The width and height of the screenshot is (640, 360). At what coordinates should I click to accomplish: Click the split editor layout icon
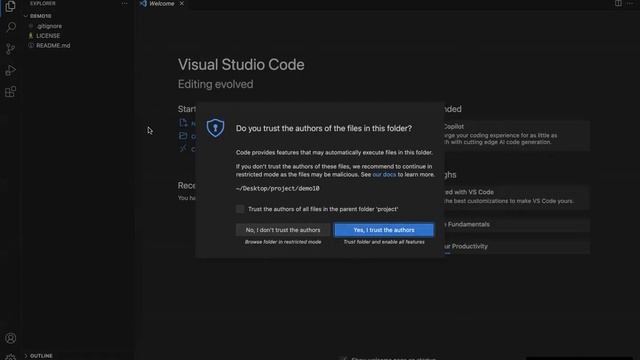[x=618, y=3]
